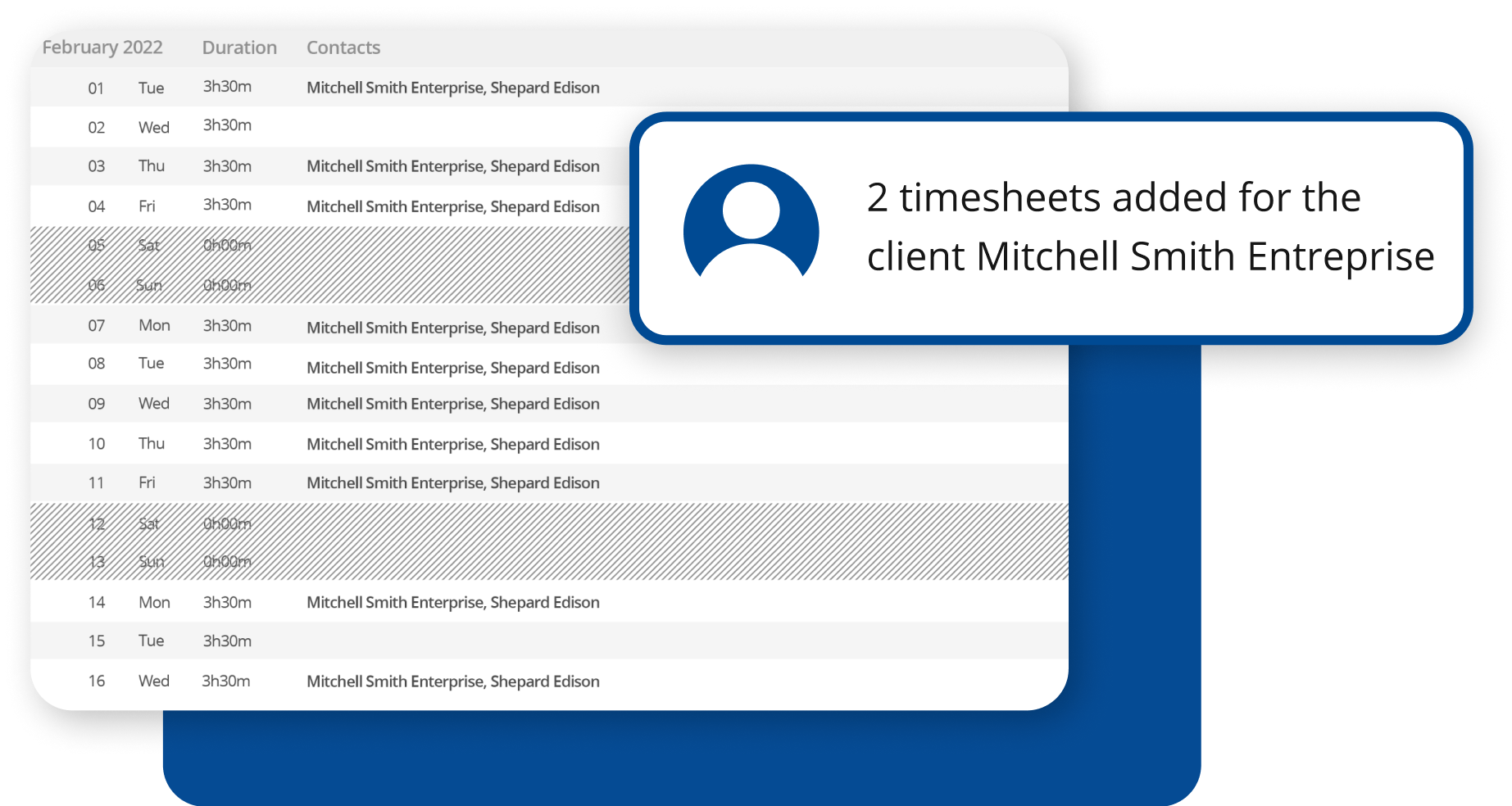Viewport: 1512px width, 806px height.
Task: Select 3h30m duration for 10 Thu
Action: click(x=227, y=443)
